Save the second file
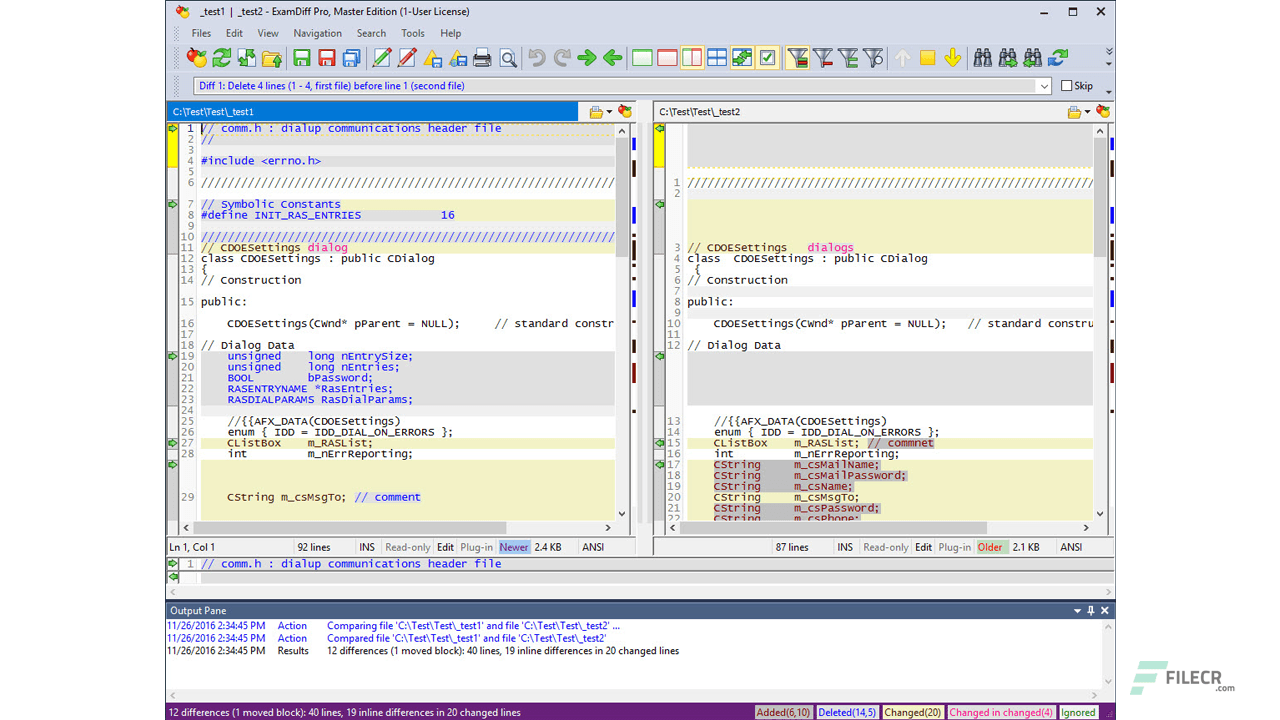 325,58
